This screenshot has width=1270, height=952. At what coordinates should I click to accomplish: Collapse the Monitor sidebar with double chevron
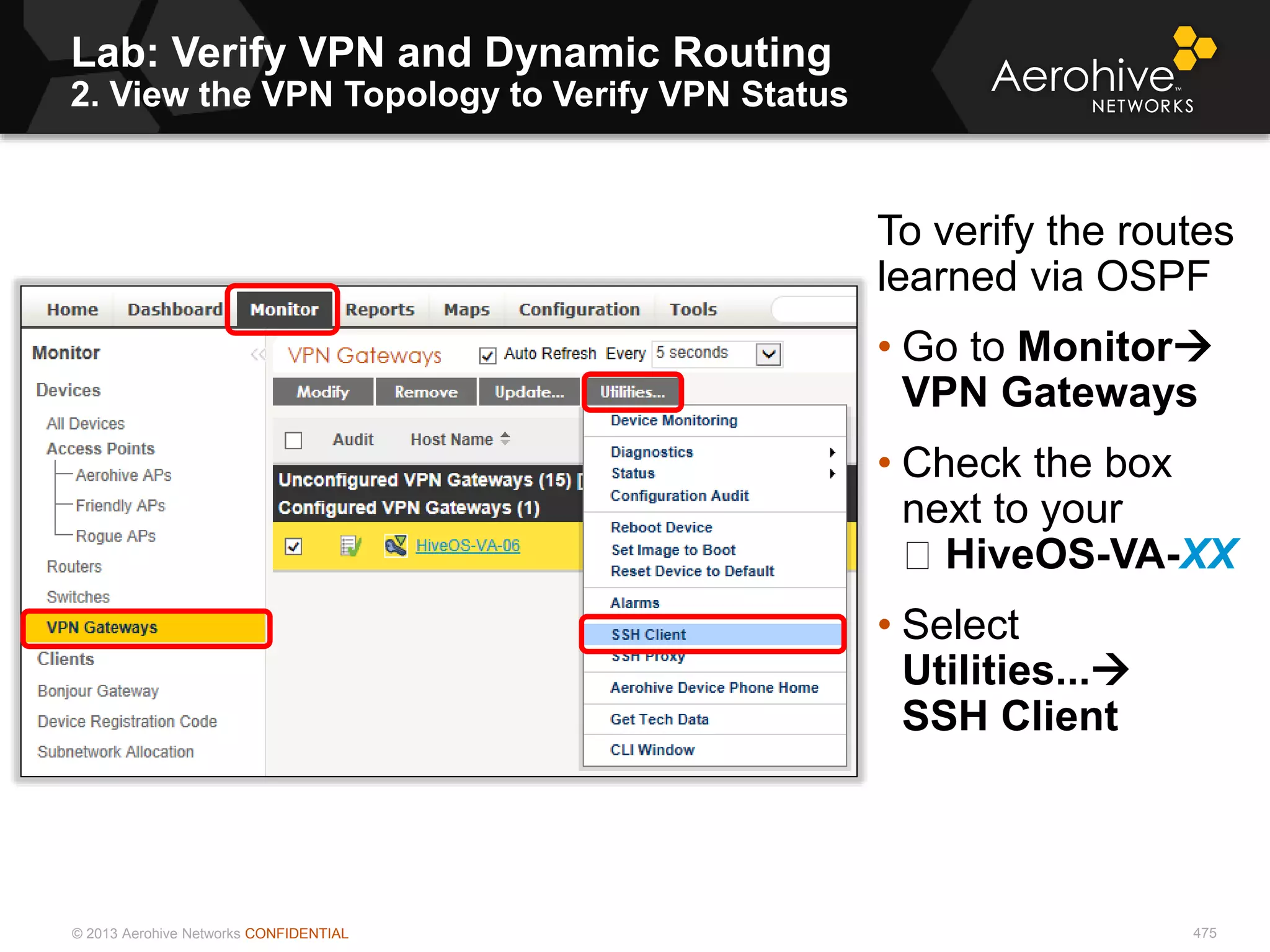[258, 354]
